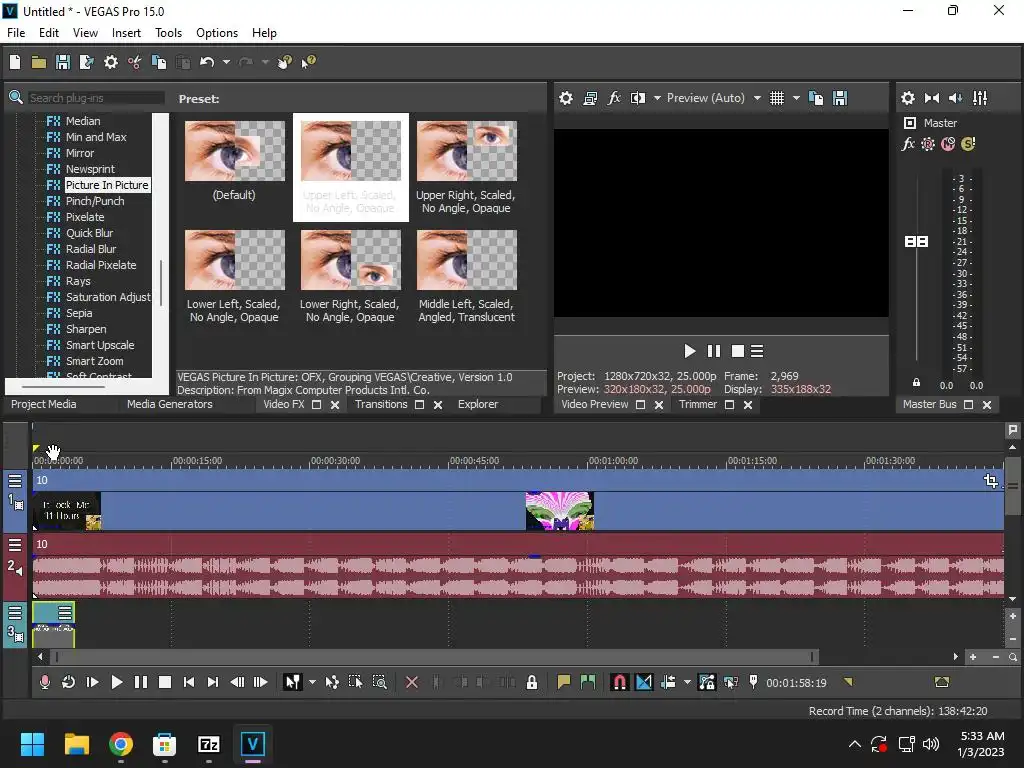Insert a marker with flag icon
The height and width of the screenshot is (768, 1024).
(x=564, y=682)
